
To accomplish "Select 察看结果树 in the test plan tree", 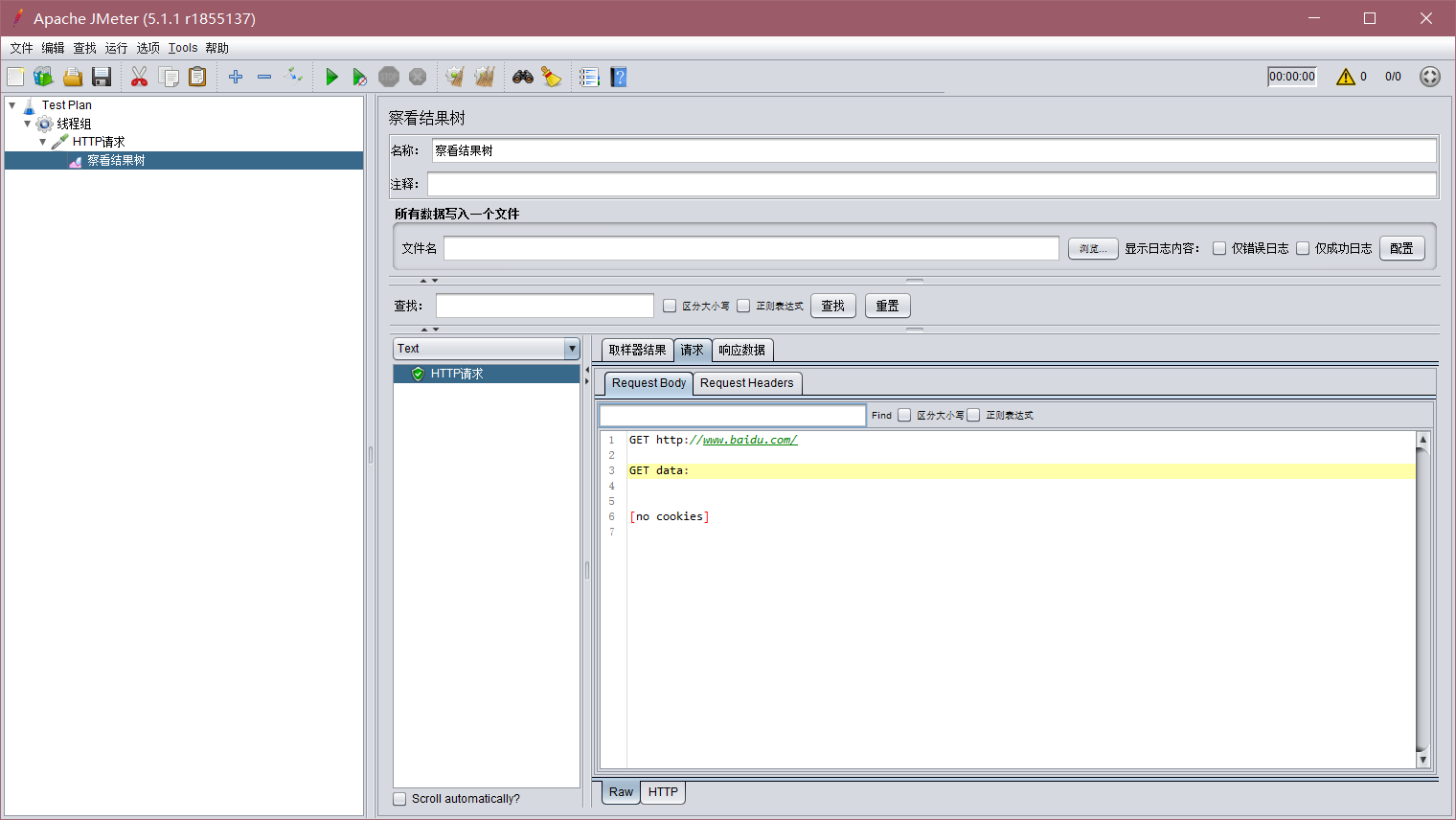I will click(x=116, y=161).
